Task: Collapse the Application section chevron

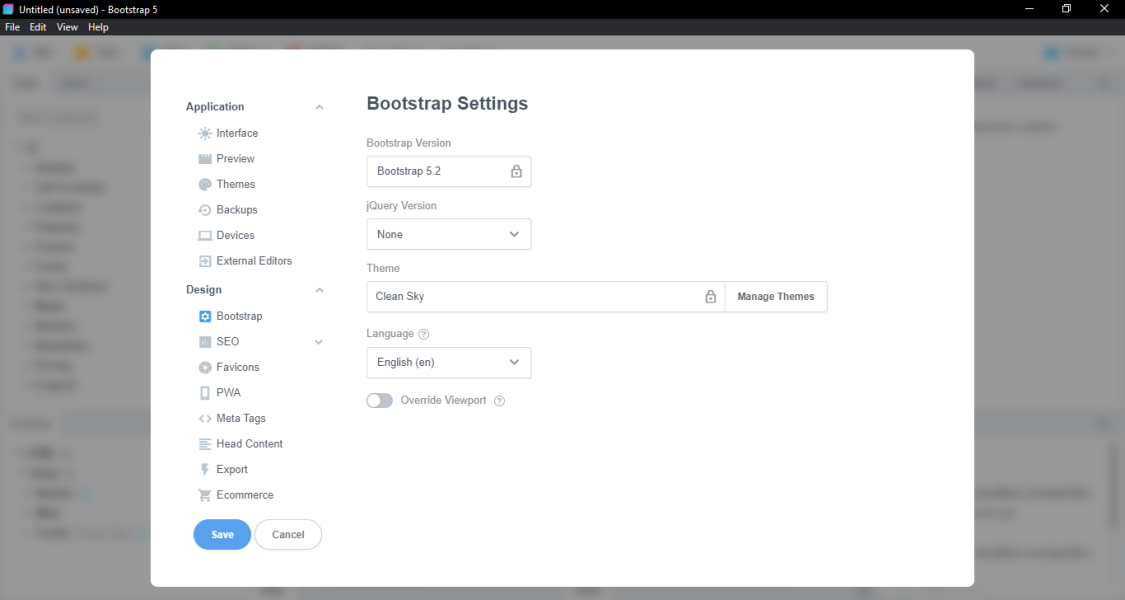Action: tap(319, 107)
